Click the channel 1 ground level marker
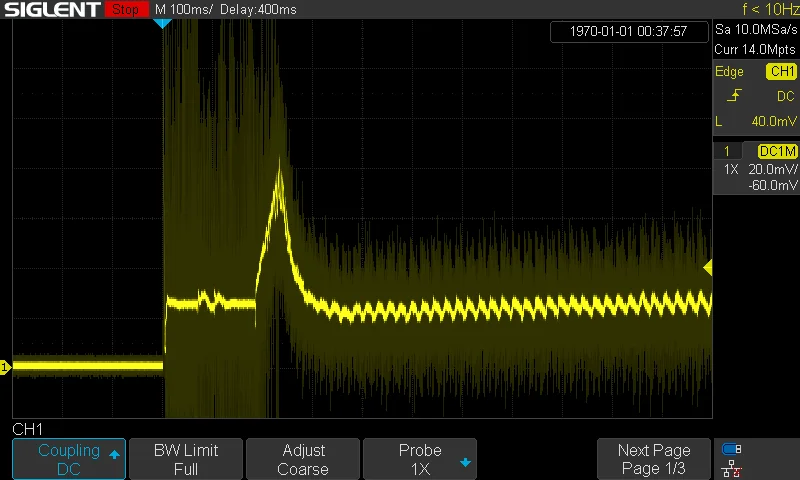The image size is (800, 480). point(5,368)
